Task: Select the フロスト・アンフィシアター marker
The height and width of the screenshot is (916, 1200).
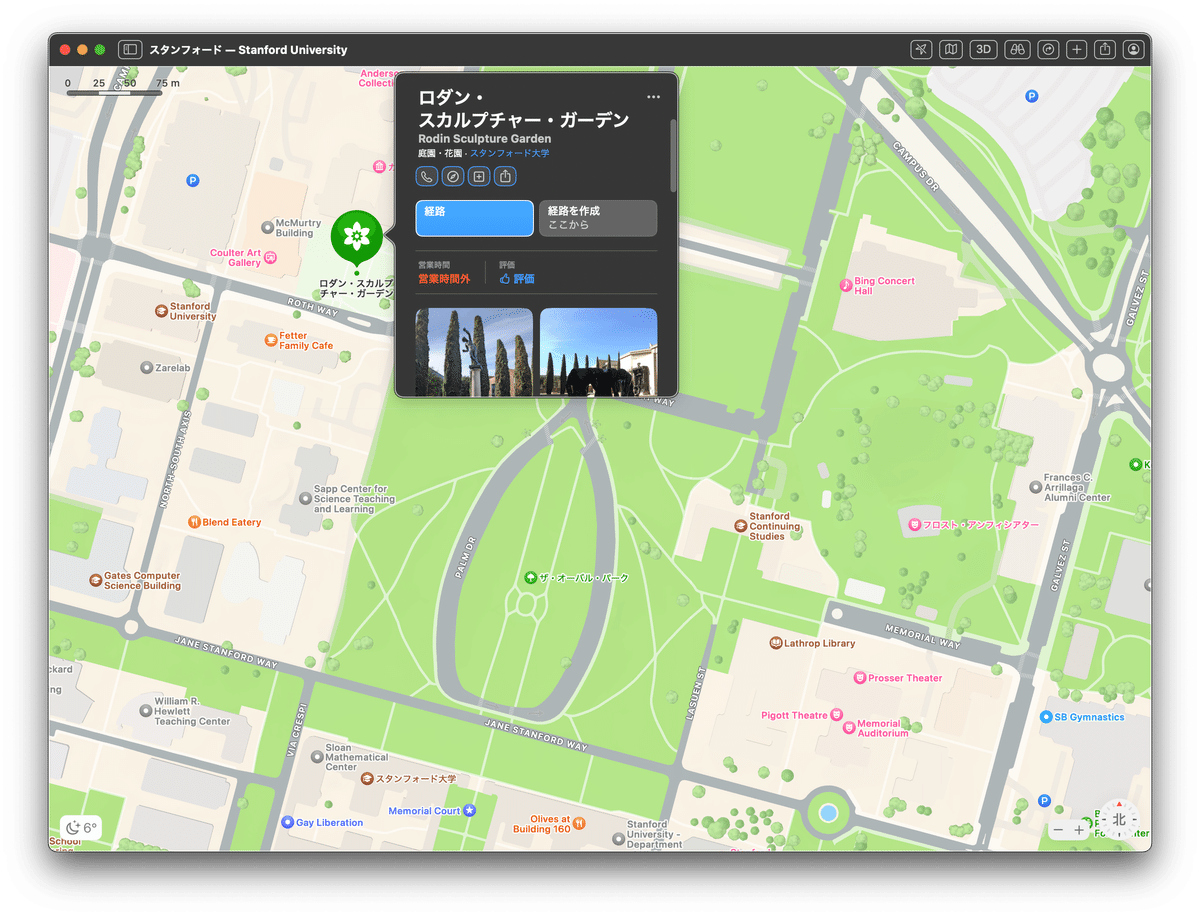Action: point(914,525)
